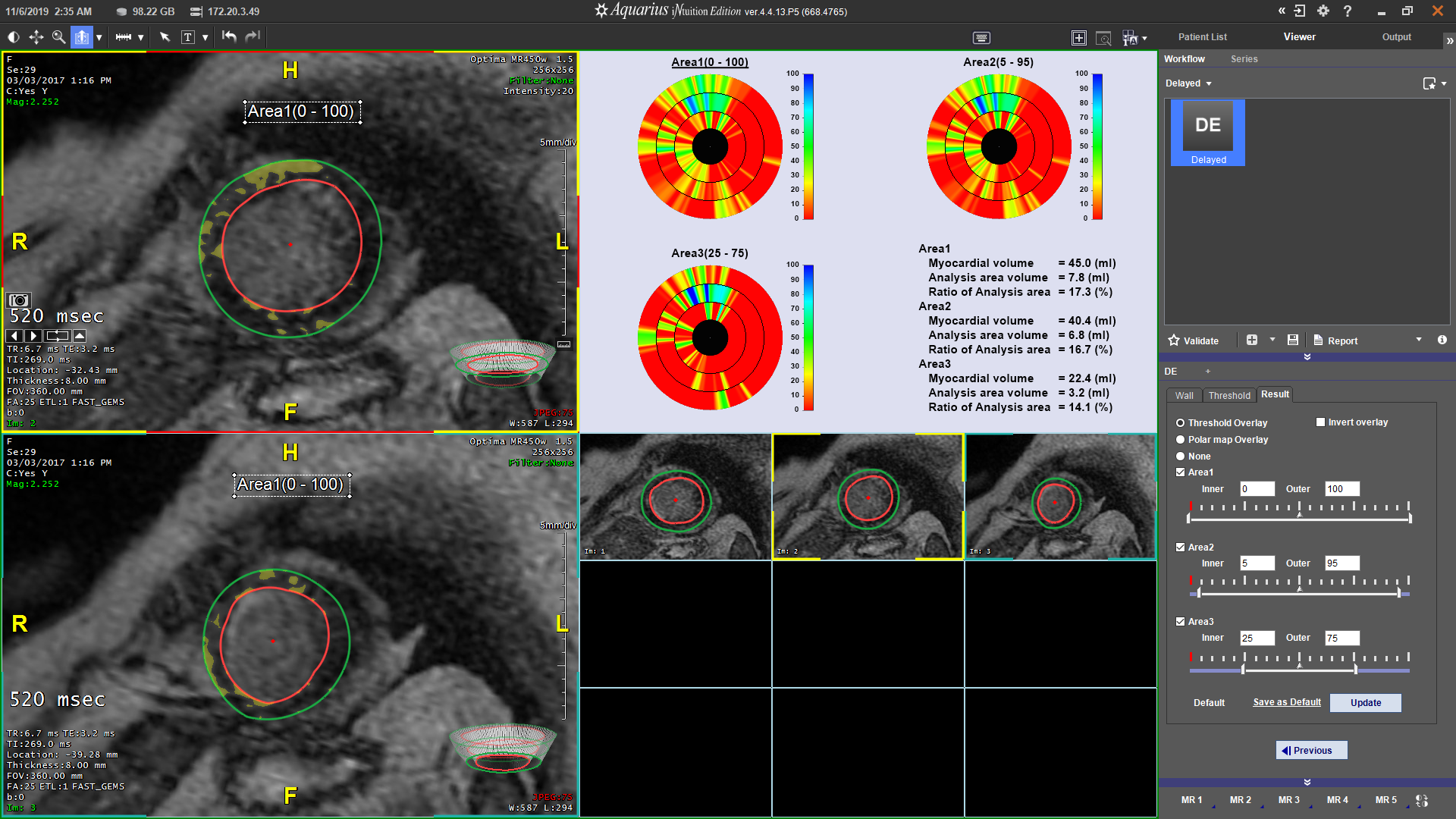Click the Area1 Outer value field
This screenshot has height=819, width=1456.
click(1341, 488)
